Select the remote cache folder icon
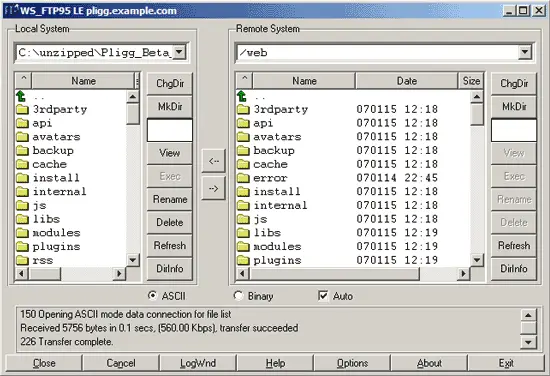The width and height of the screenshot is (550, 376). [243, 164]
